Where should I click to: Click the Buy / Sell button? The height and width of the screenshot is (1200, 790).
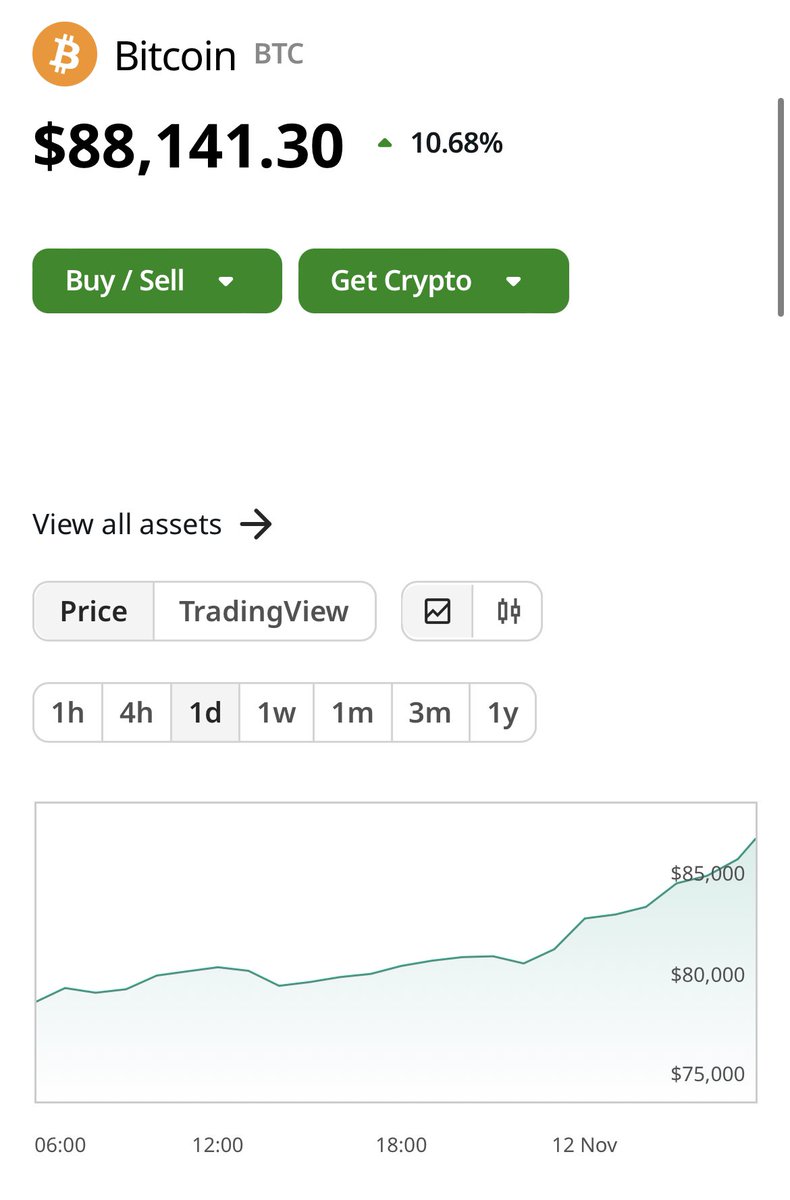click(x=157, y=281)
